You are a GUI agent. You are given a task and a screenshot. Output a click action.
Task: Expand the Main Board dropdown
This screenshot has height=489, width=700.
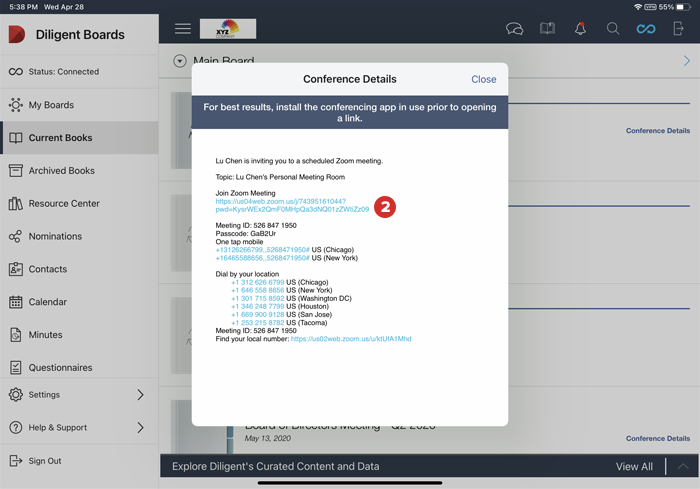coord(180,62)
